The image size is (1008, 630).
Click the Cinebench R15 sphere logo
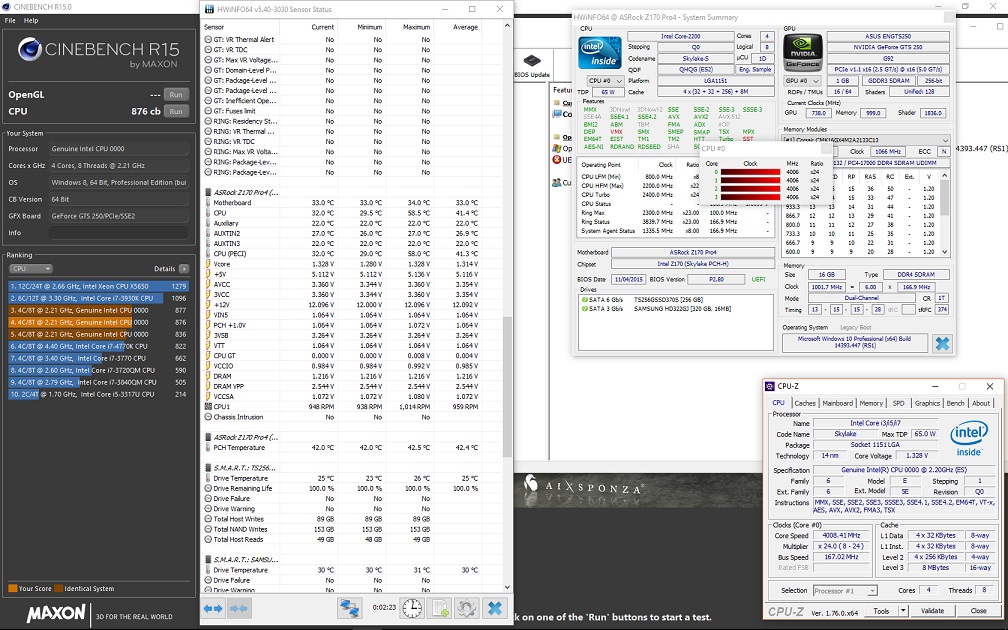[30, 50]
